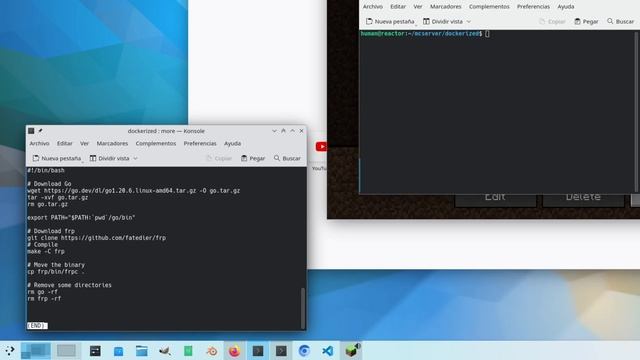The height and width of the screenshot is (360, 640).
Task: Switch to the second virtual desktop in pager
Action: 66,351
